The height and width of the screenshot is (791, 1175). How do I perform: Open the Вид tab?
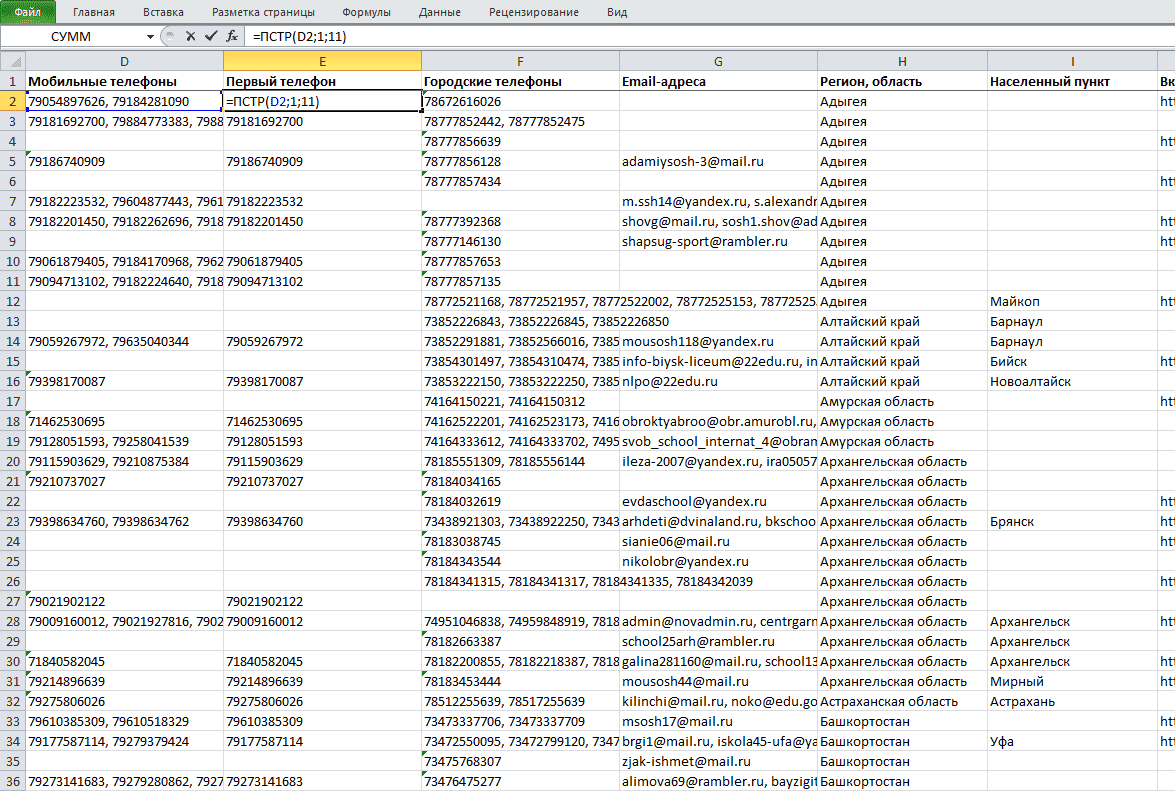[617, 12]
